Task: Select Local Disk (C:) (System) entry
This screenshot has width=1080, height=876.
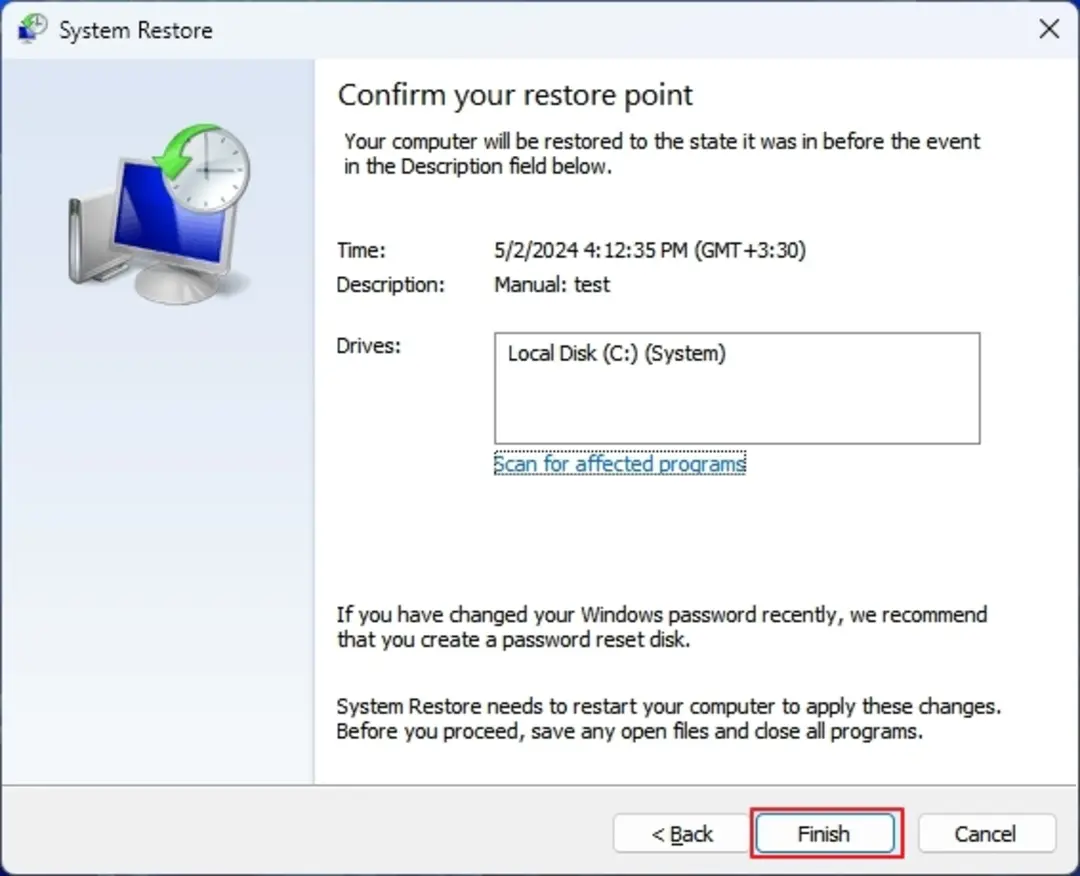Action: click(x=616, y=353)
